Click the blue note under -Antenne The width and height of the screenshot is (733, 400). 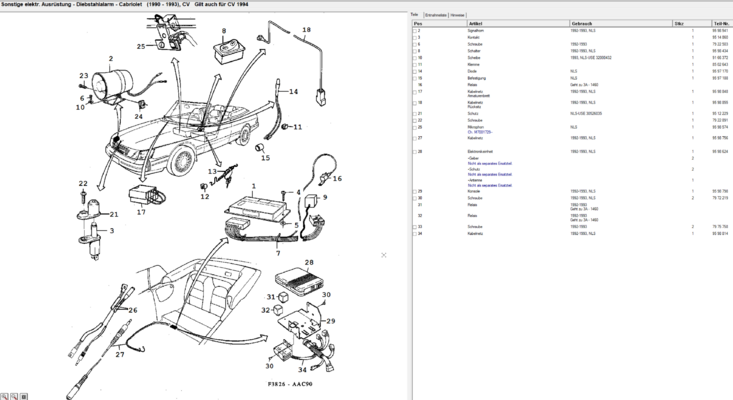[490, 186]
